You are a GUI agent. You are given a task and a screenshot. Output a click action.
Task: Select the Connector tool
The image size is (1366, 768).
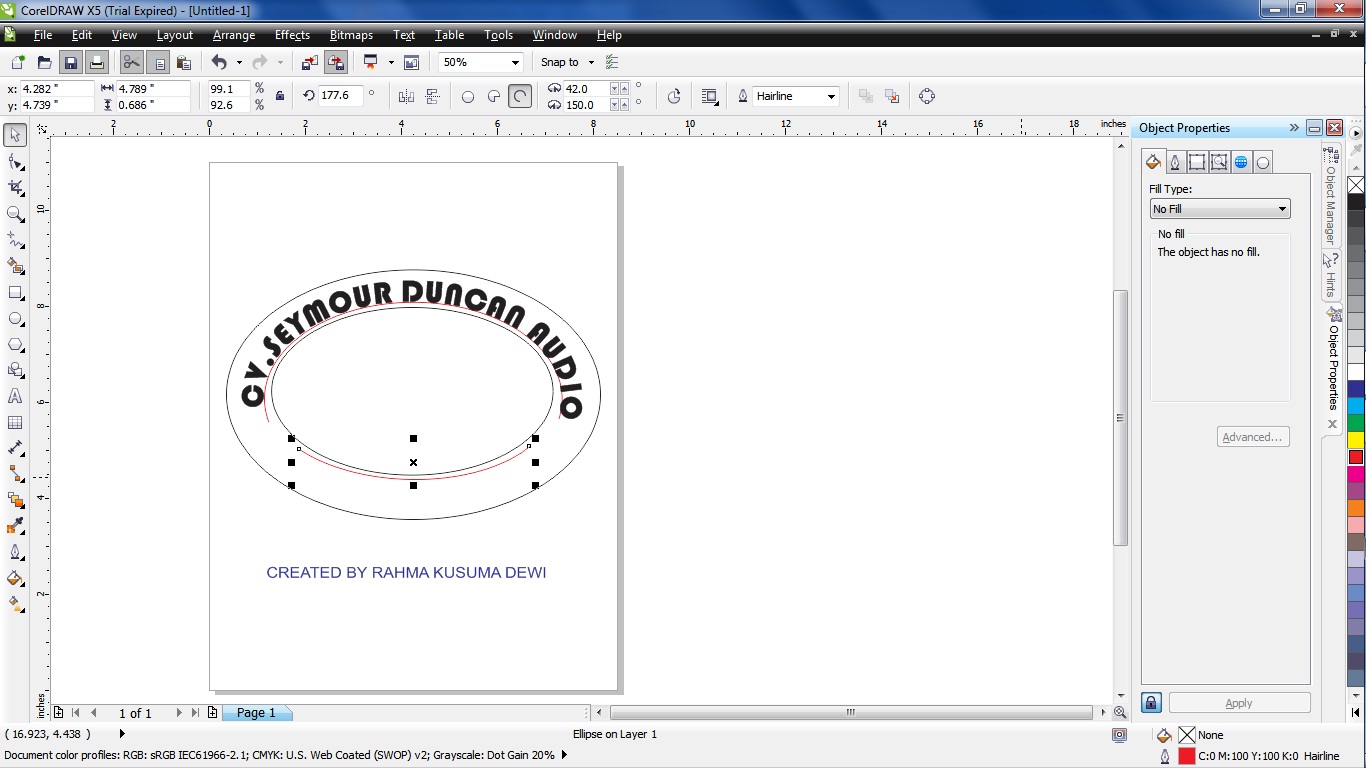15,474
